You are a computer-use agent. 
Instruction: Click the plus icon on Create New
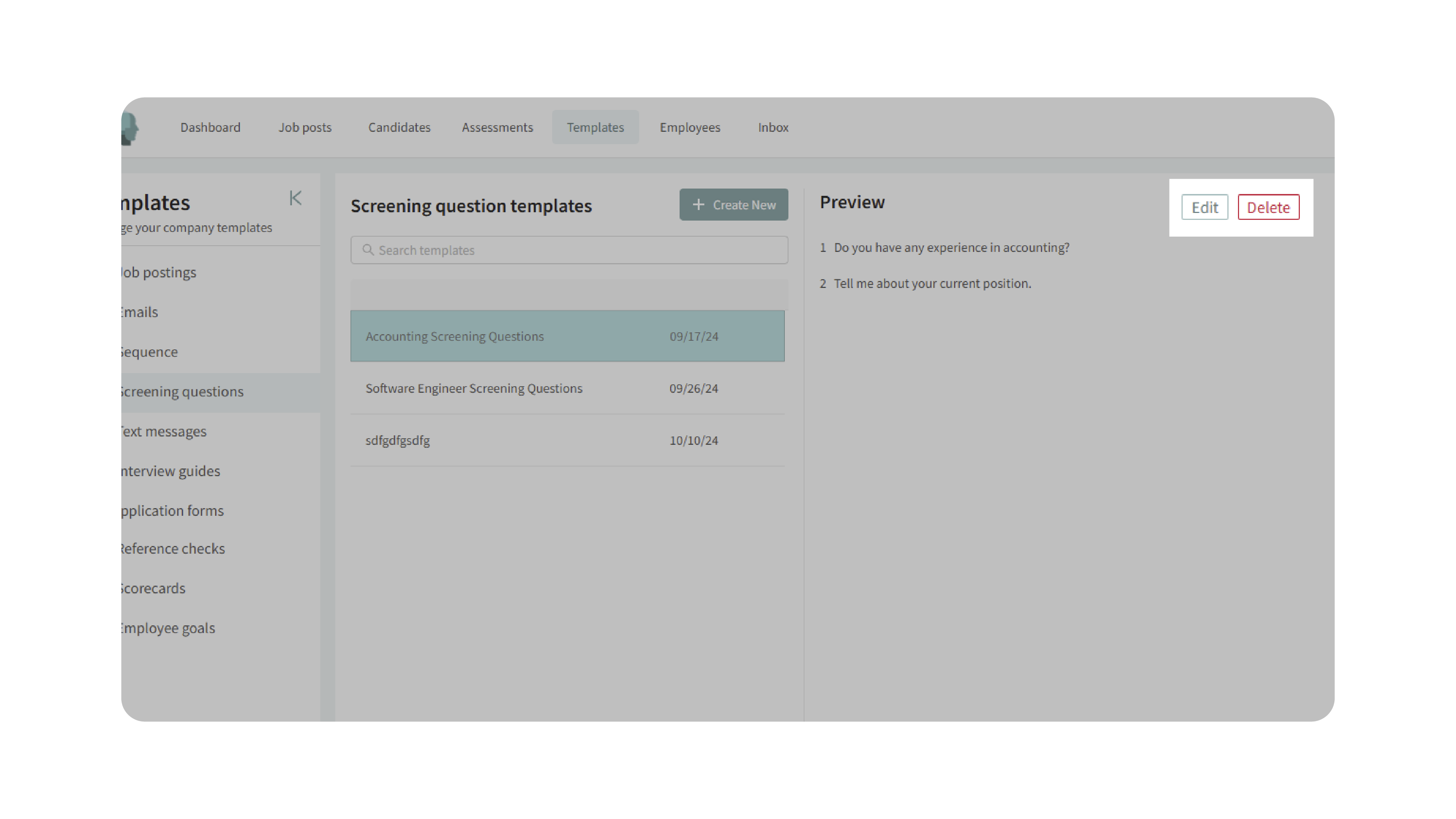coord(699,205)
